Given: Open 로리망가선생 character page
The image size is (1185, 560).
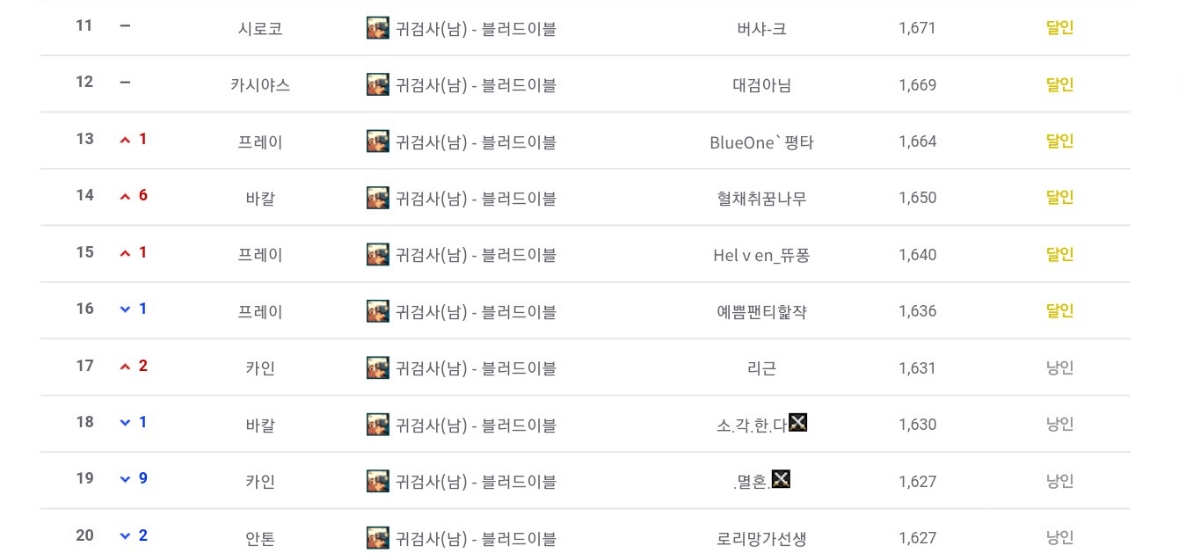Looking at the screenshot, I should click(x=762, y=539).
